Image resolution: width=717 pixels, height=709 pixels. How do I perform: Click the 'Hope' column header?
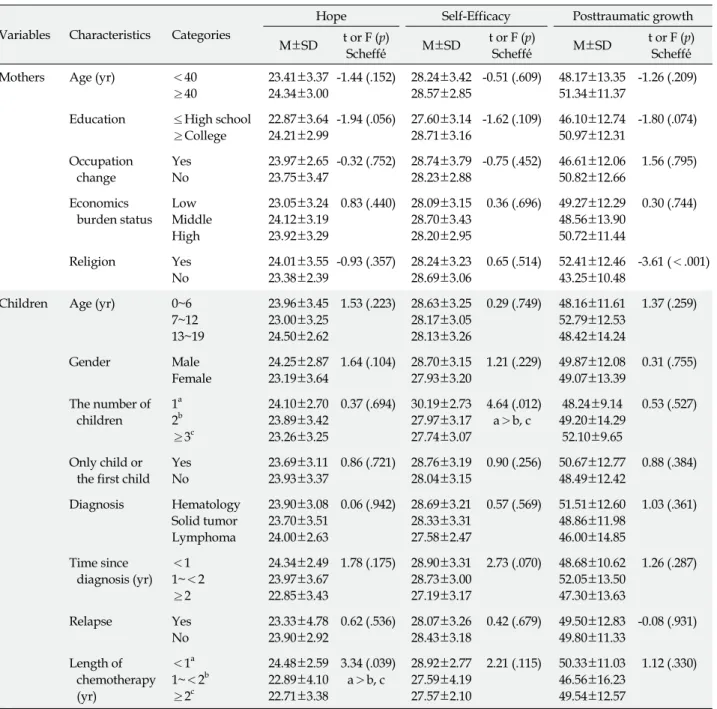click(x=331, y=16)
